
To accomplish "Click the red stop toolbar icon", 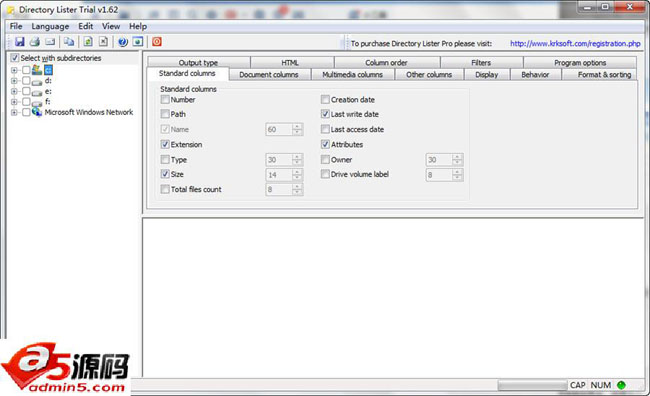I will [x=157, y=42].
